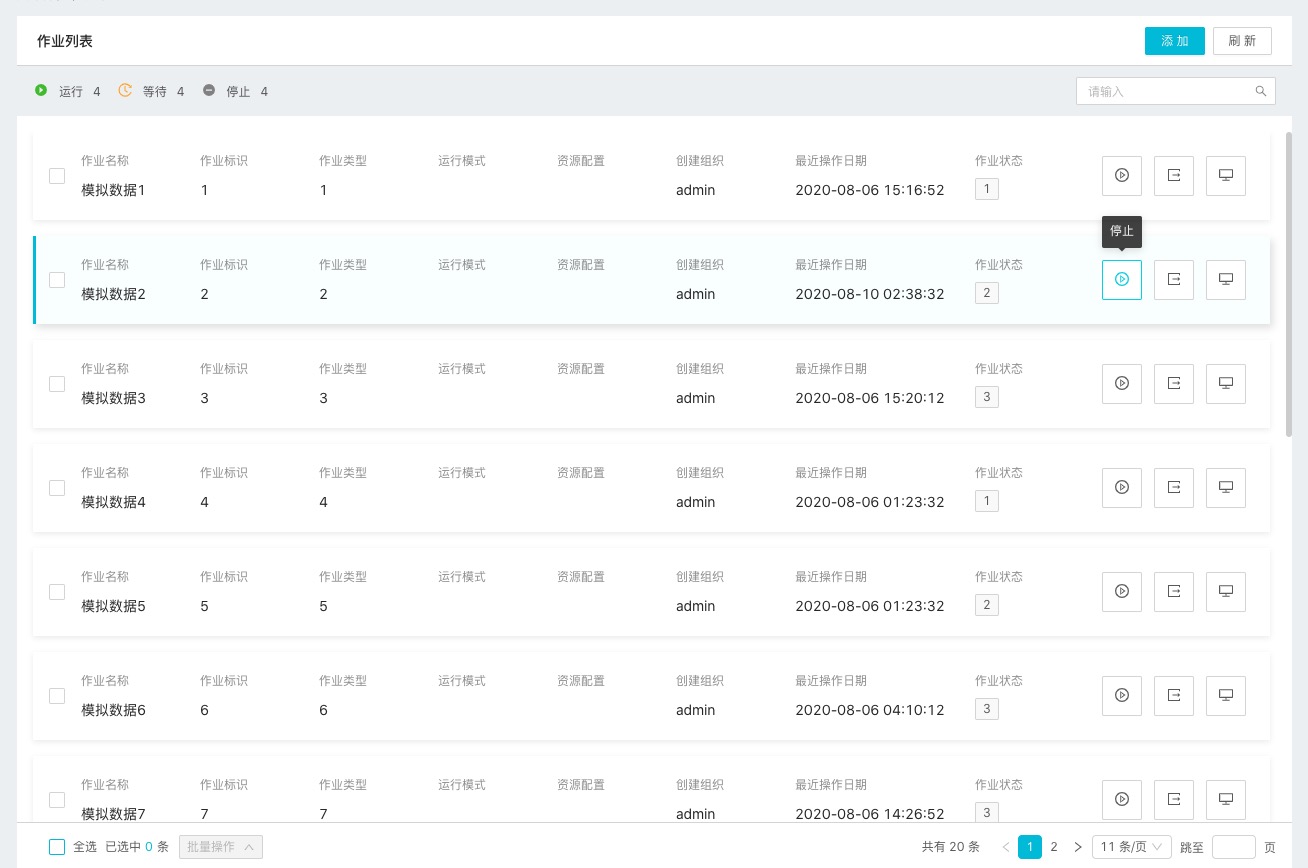The height and width of the screenshot is (868, 1308).
Task: Click the play icon for 模拟数据1
Action: coord(1122,175)
